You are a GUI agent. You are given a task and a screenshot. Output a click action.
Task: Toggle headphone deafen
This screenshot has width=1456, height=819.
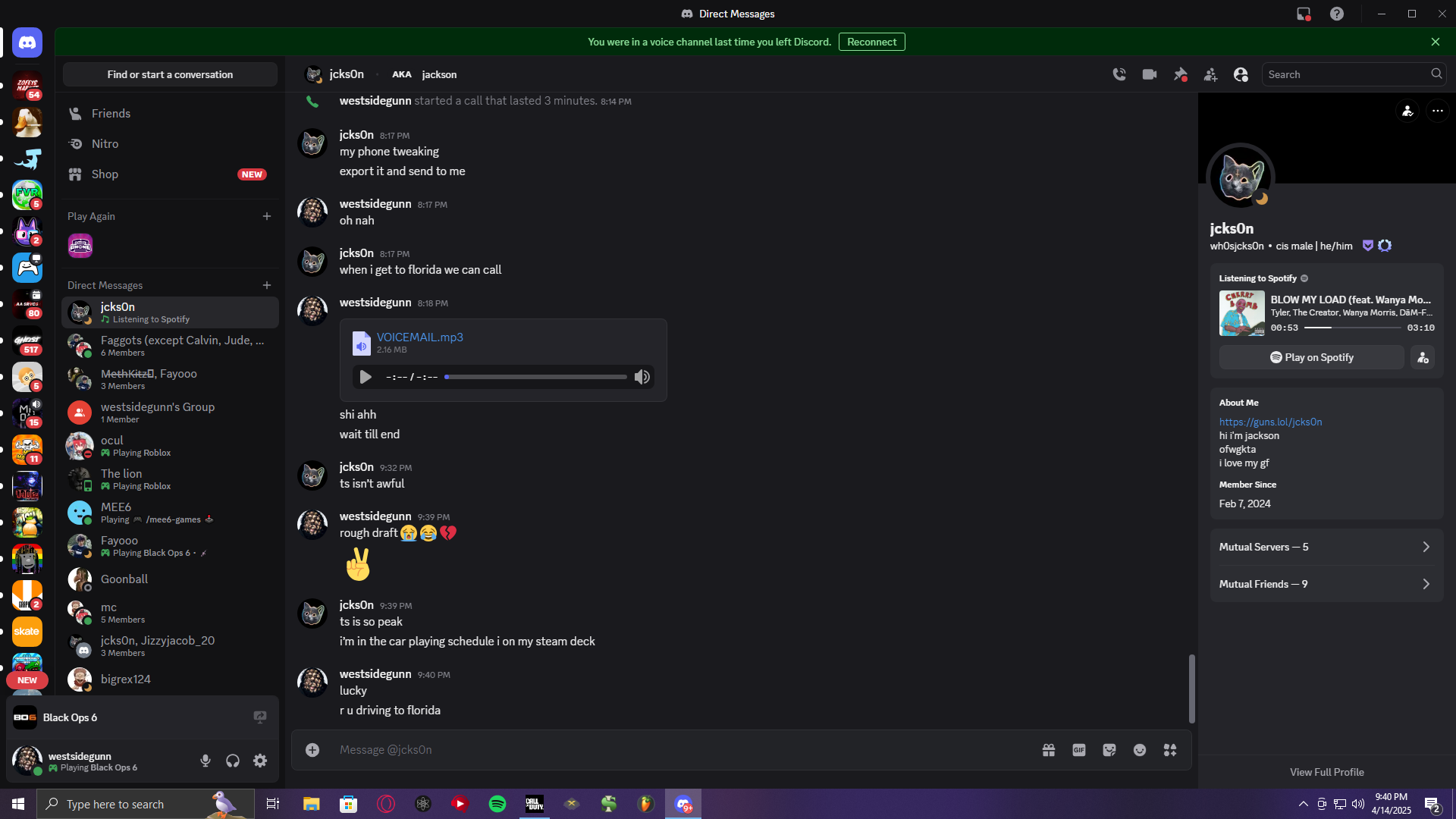[x=233, y=761]
